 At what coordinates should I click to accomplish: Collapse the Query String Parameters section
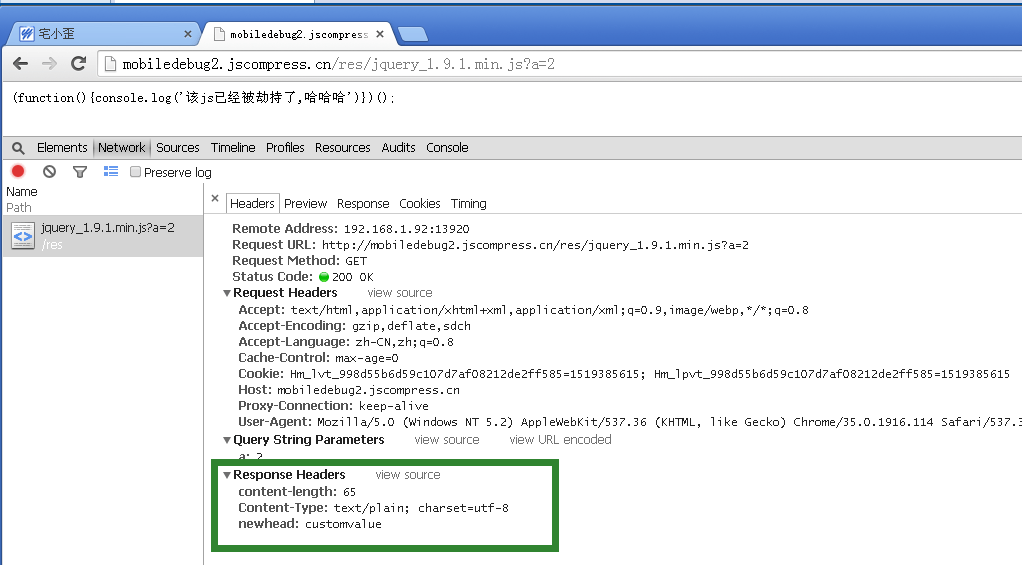227,440
